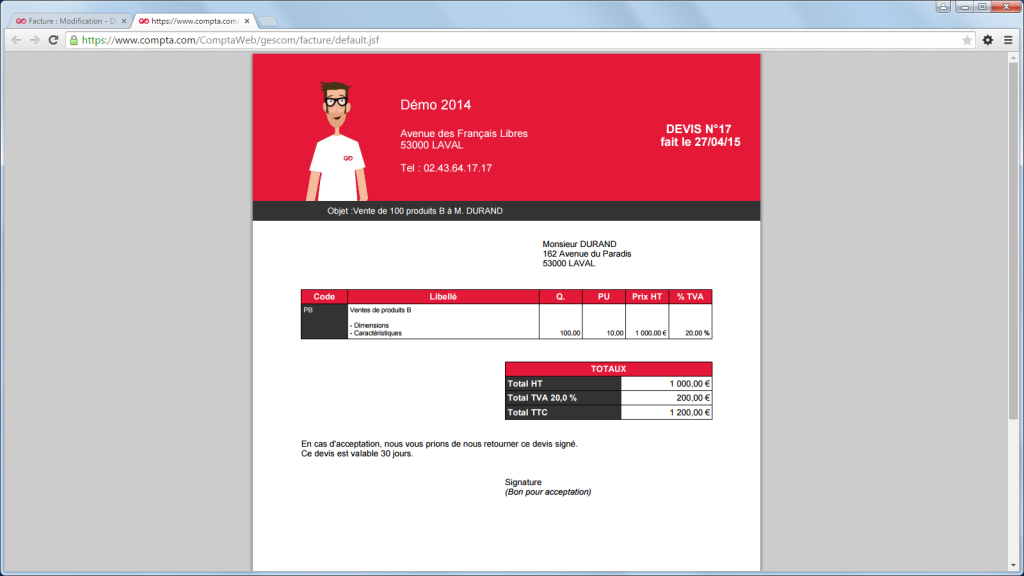Click the quantity value '100,00'
1024x576 pixels.
(569, 333)
